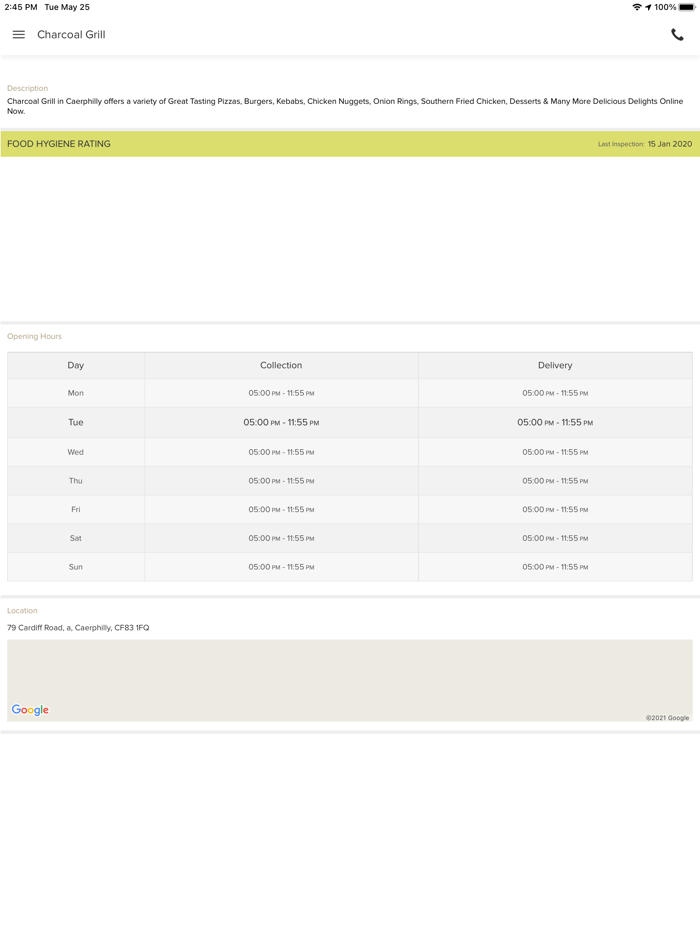Tap the 2:45 PM status bar clock
Screen dimensions: 700x934
(x=21, y=7)
